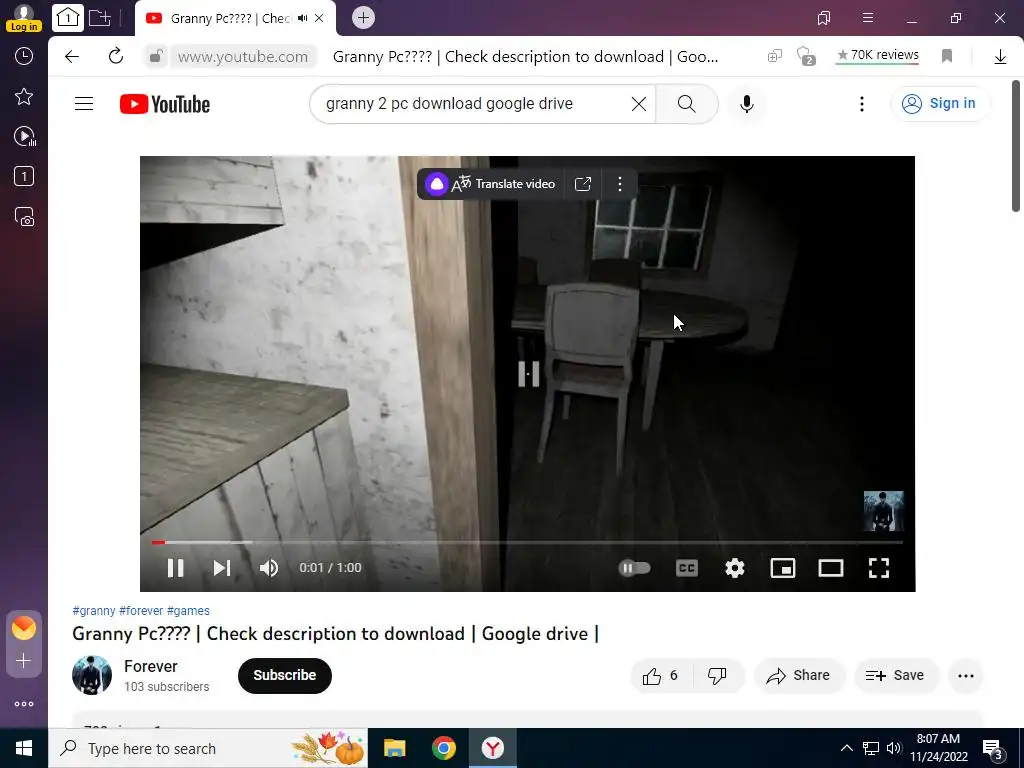
Task: Open orange mail app in sidebar
Action: tap(24, 628)
